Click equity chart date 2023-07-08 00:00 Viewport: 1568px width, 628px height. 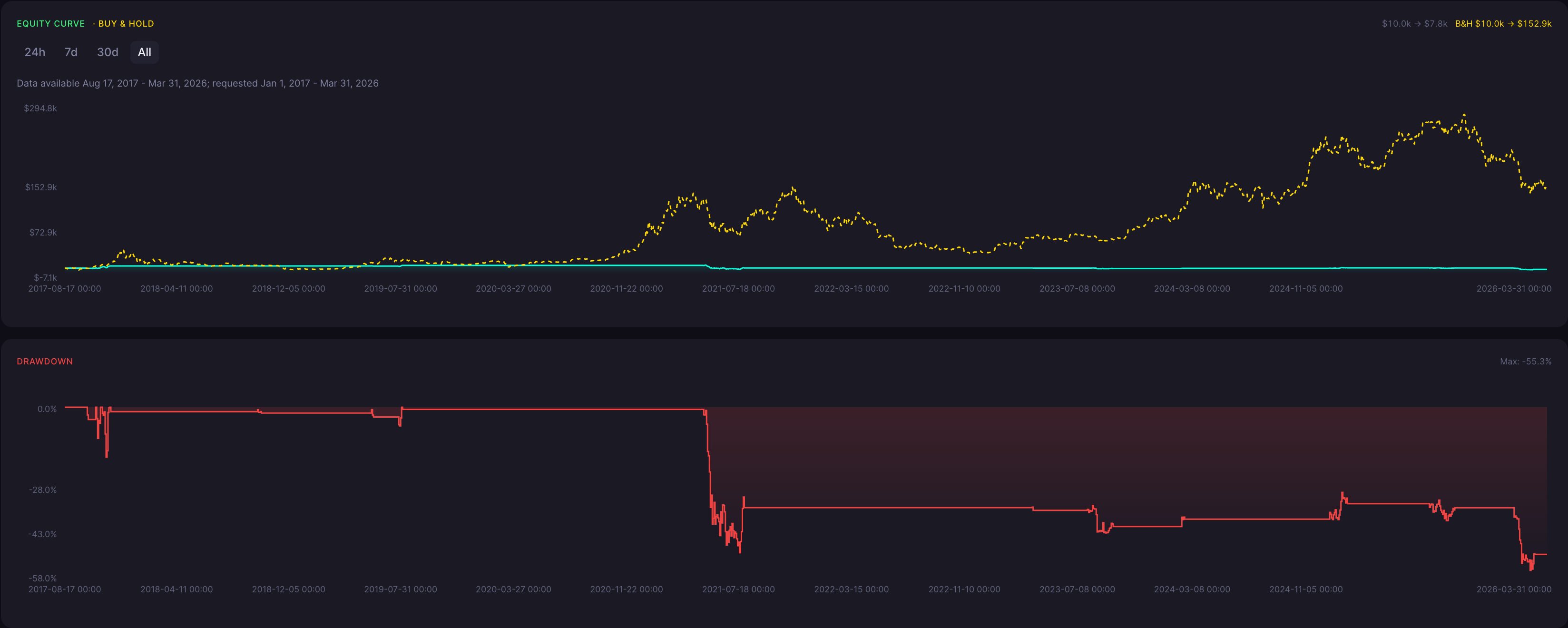(1077, 289)
